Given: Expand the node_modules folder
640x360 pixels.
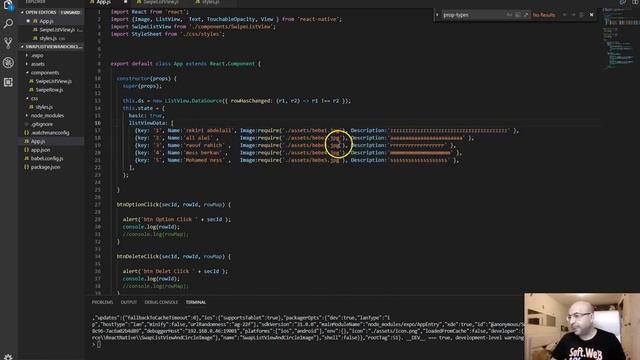Looking at the screenshot, I should tap(47, 116).
